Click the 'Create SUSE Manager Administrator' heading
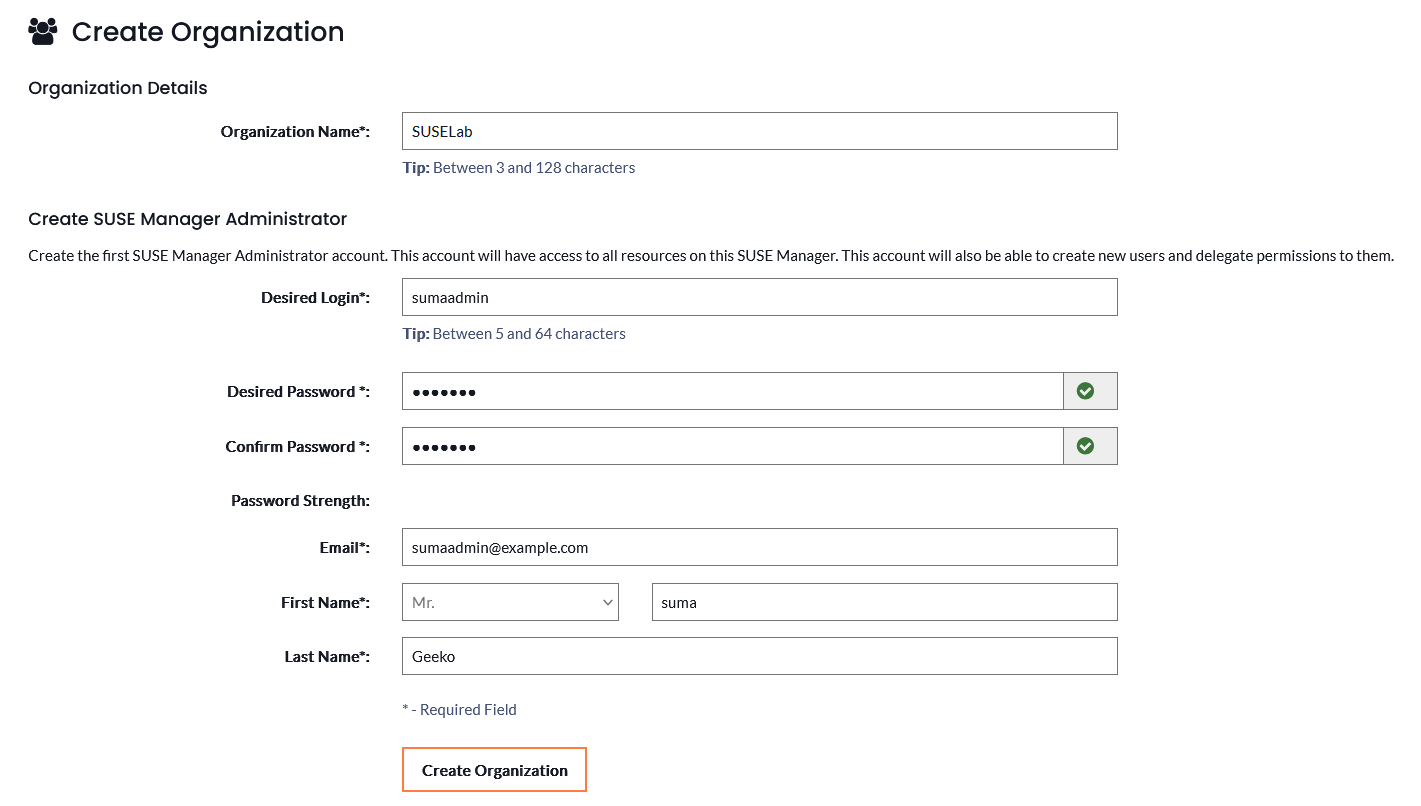This screenshot has height=806, width=1421. click(x=188, y=219)
